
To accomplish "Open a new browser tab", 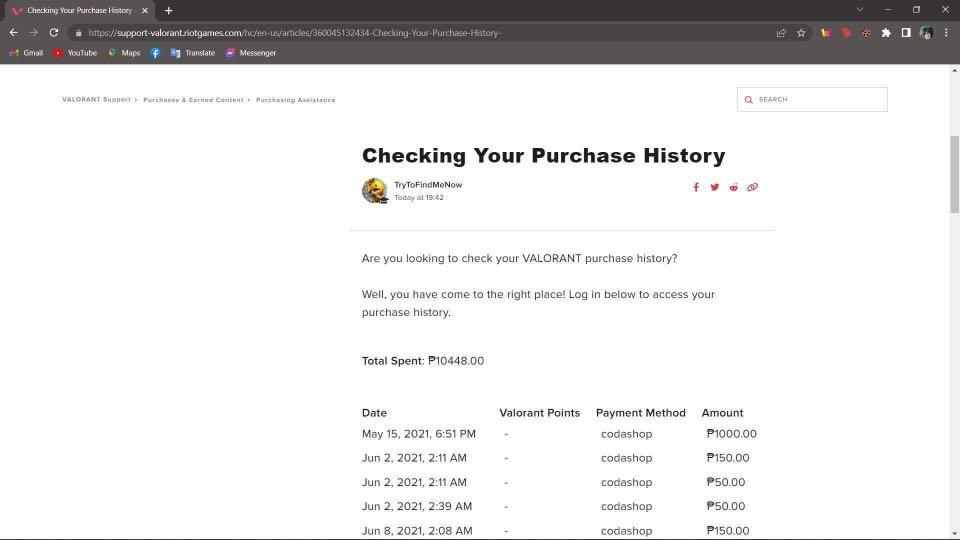I will click(x=168, y=10).
